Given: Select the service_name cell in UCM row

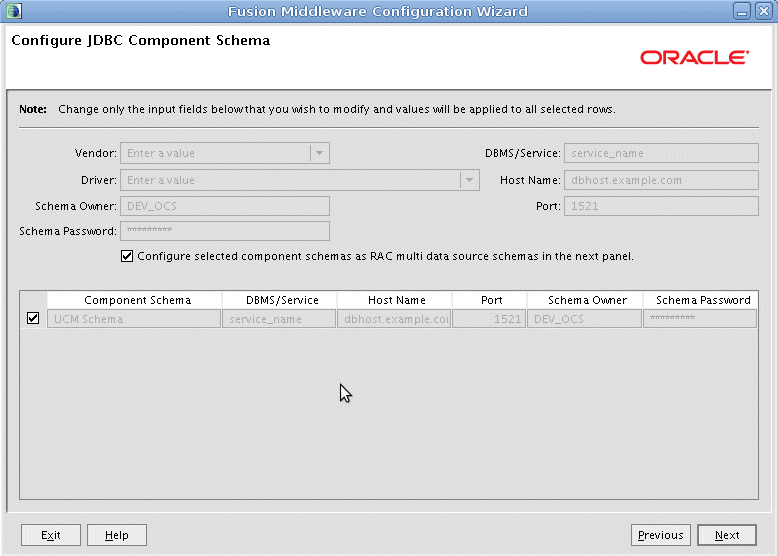Looking at the screenshot, I should click(279, 319).
